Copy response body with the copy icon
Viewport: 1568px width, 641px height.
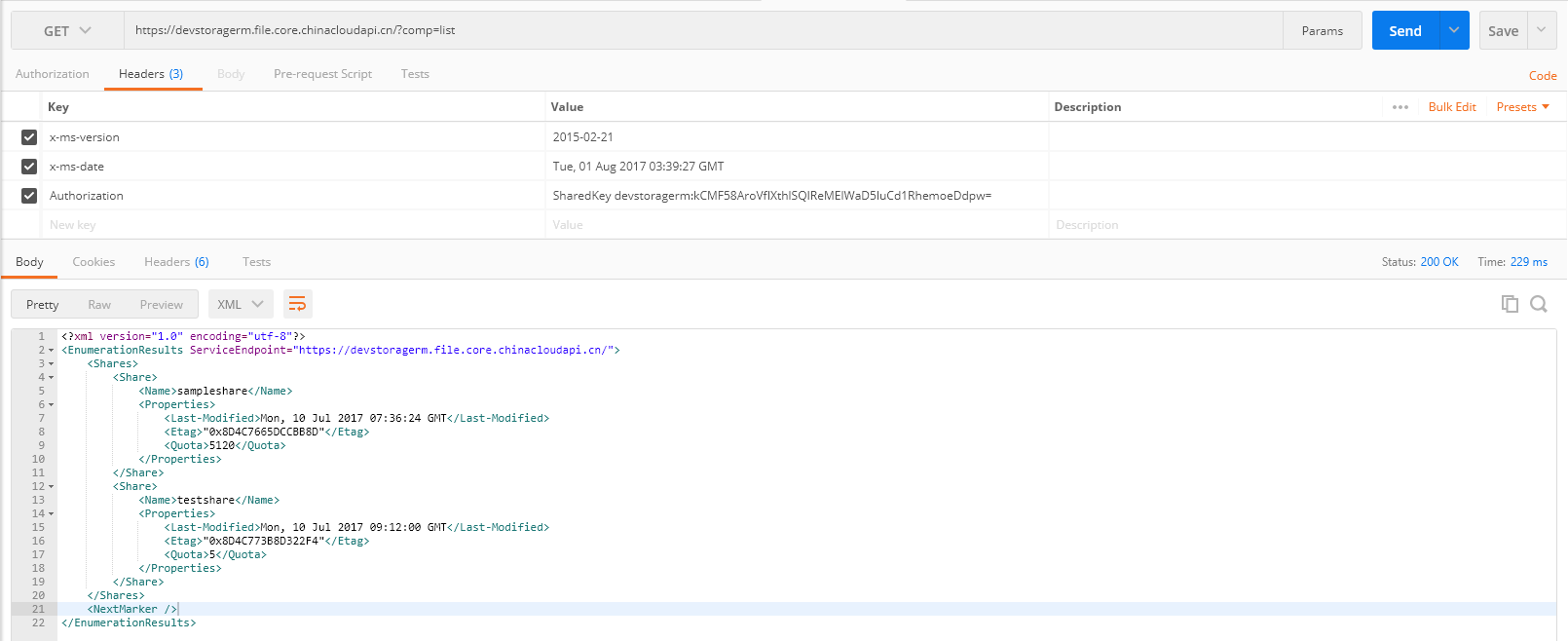(x=1510, y=304)
